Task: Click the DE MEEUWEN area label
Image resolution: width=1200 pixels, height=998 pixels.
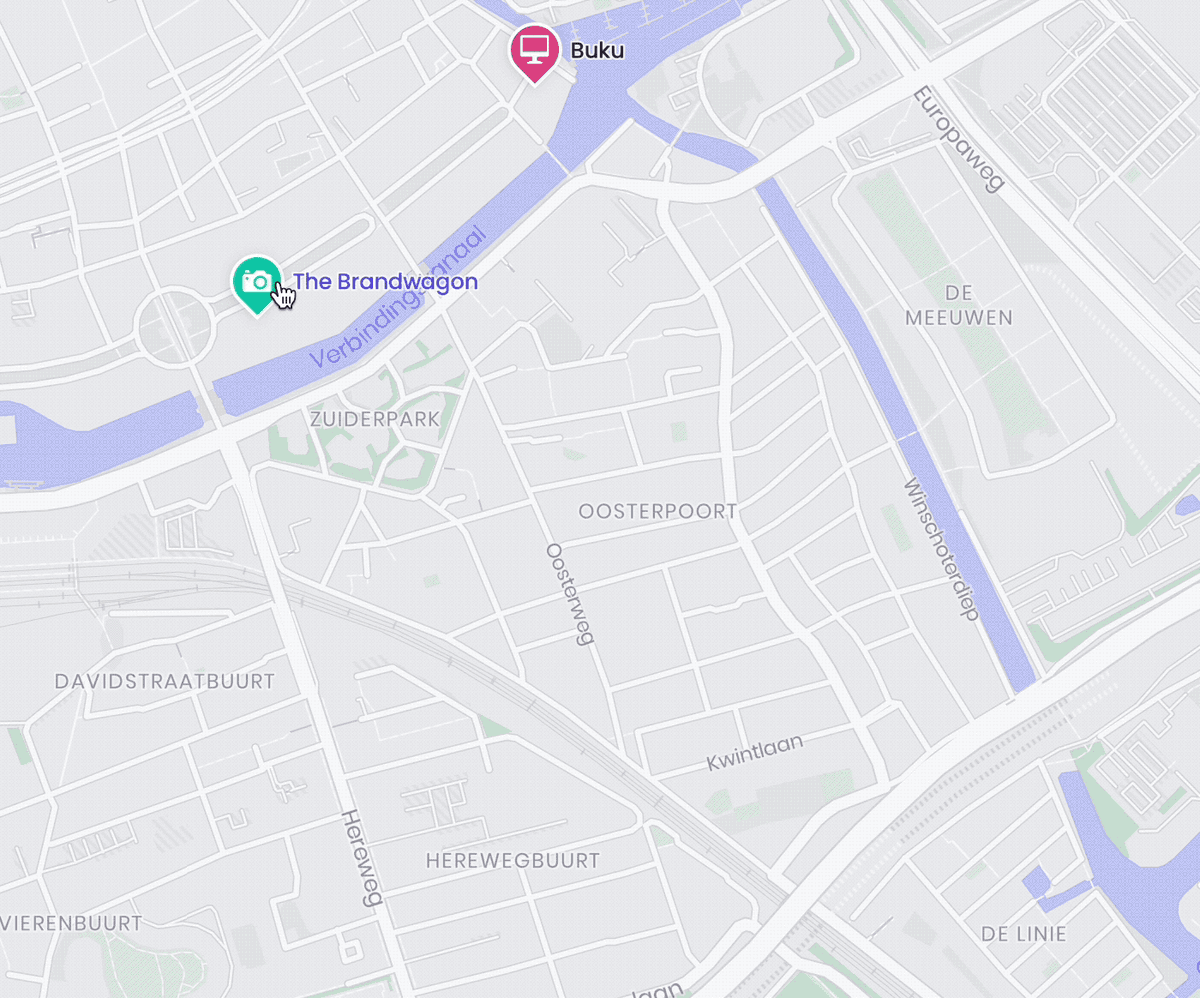Action: 959,305
